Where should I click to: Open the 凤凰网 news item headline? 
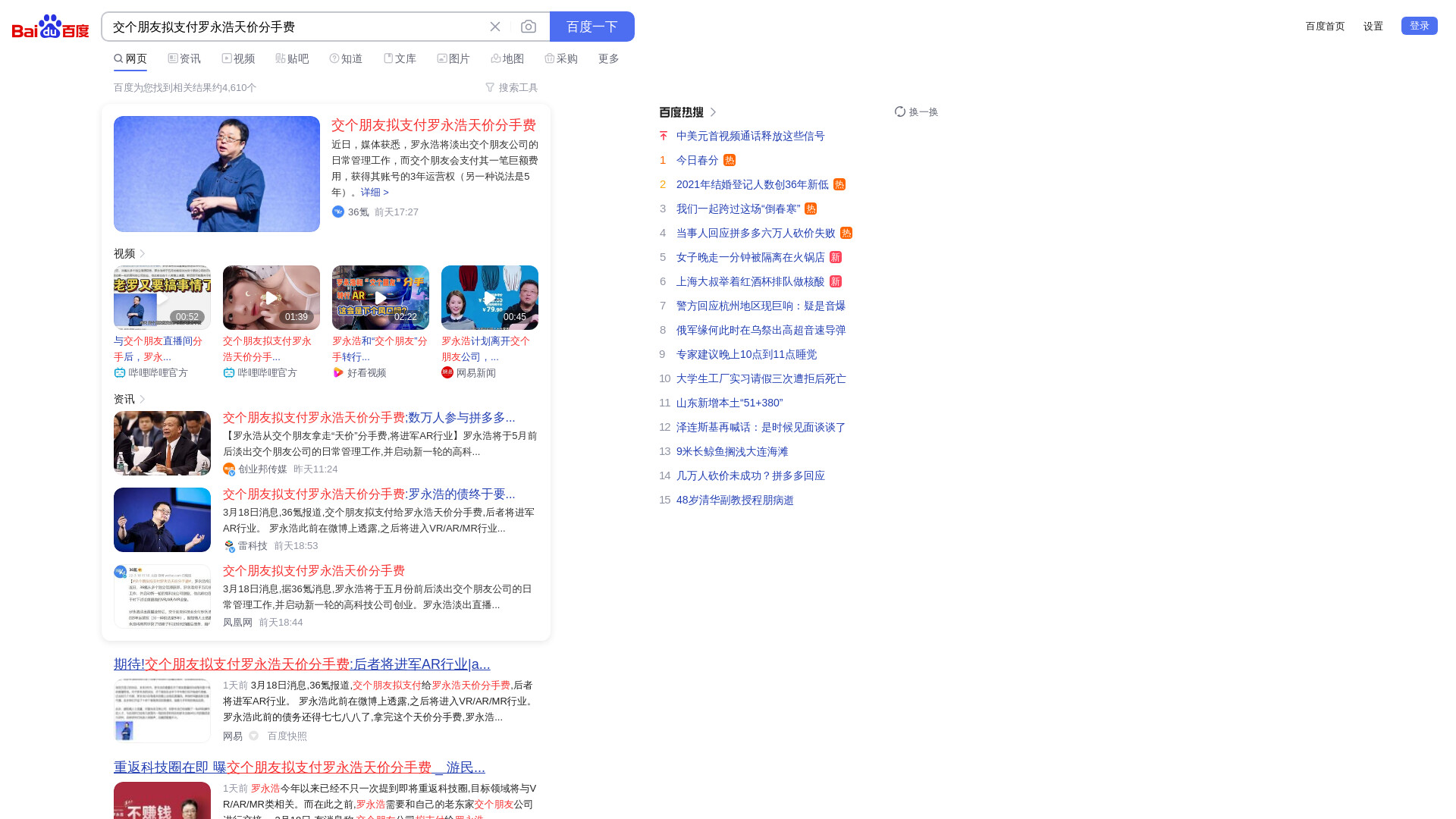[314, 571]
